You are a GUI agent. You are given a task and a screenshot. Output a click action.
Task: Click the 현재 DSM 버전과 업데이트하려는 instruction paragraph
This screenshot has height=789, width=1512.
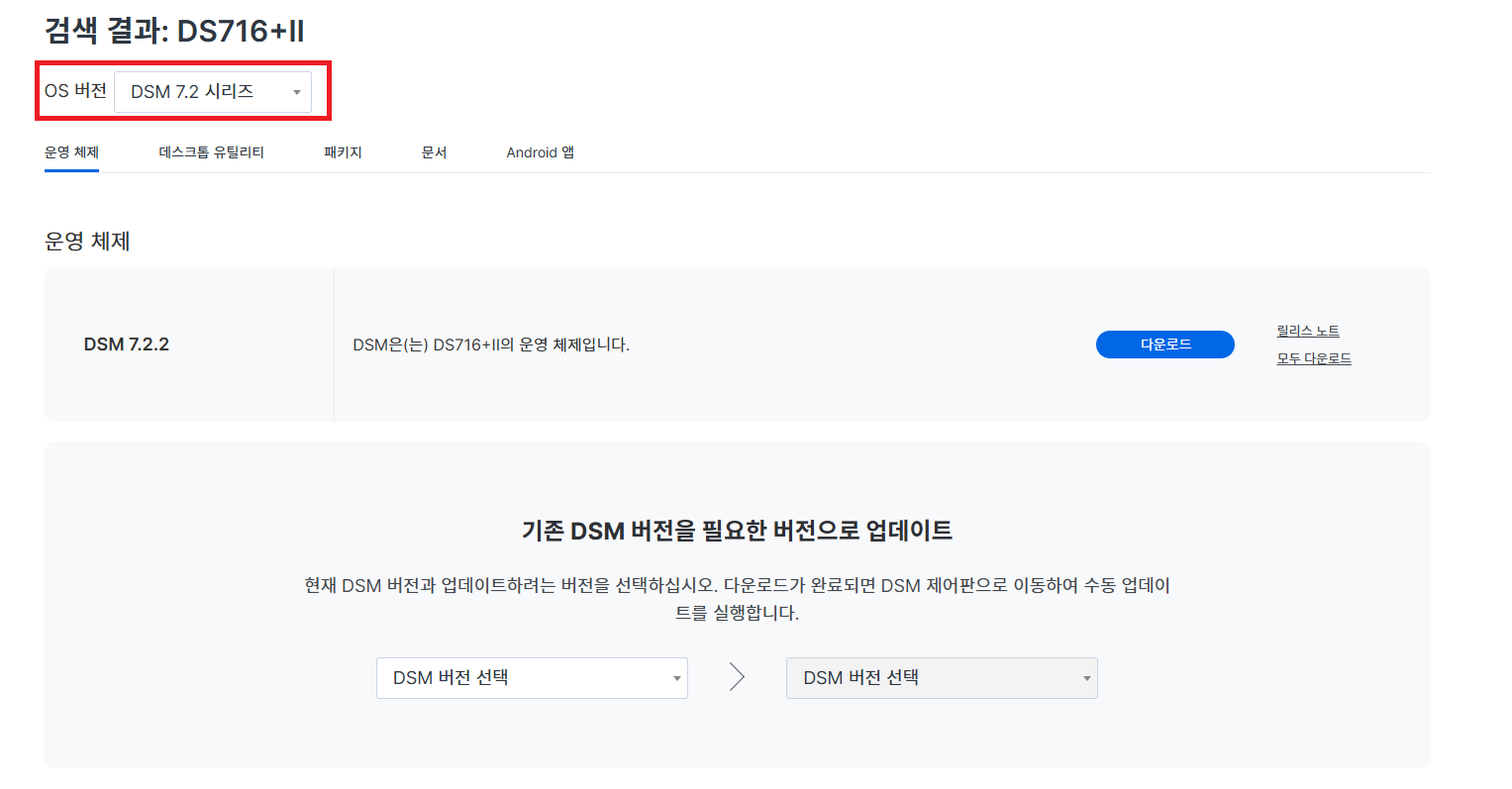click(737, 599)
